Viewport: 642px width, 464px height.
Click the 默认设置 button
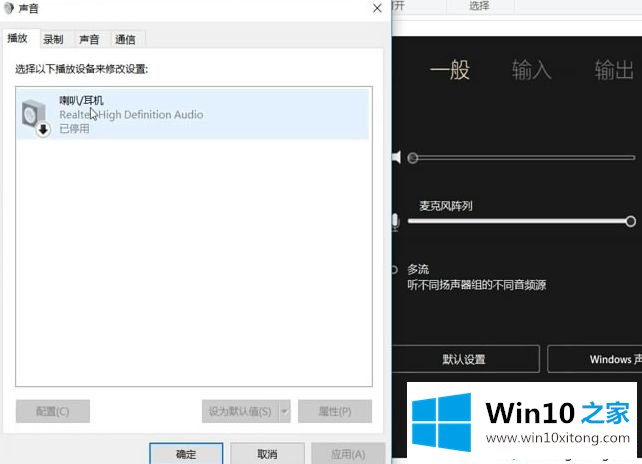(x=464, y=359)
